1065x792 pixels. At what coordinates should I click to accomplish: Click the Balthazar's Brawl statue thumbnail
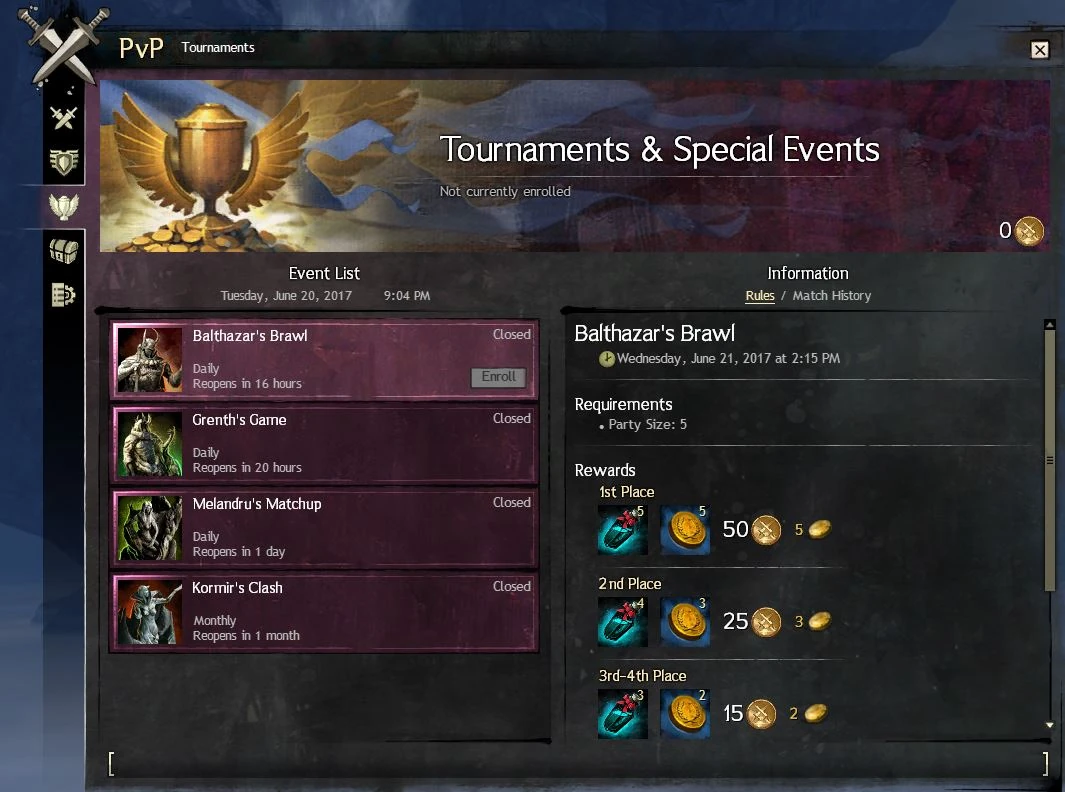pyautogui.click(x=150, y=360)
